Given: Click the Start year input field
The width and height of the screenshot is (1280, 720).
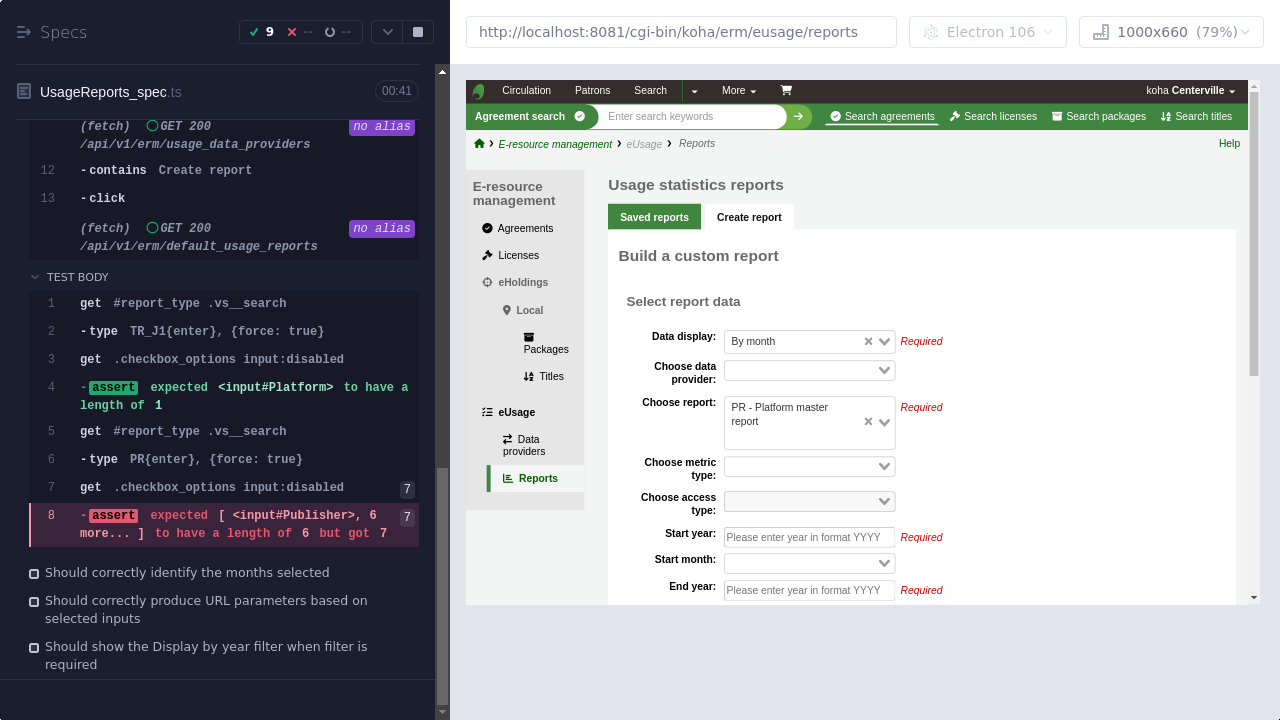Looking at the screenshot, I should [x=808, y=537].
